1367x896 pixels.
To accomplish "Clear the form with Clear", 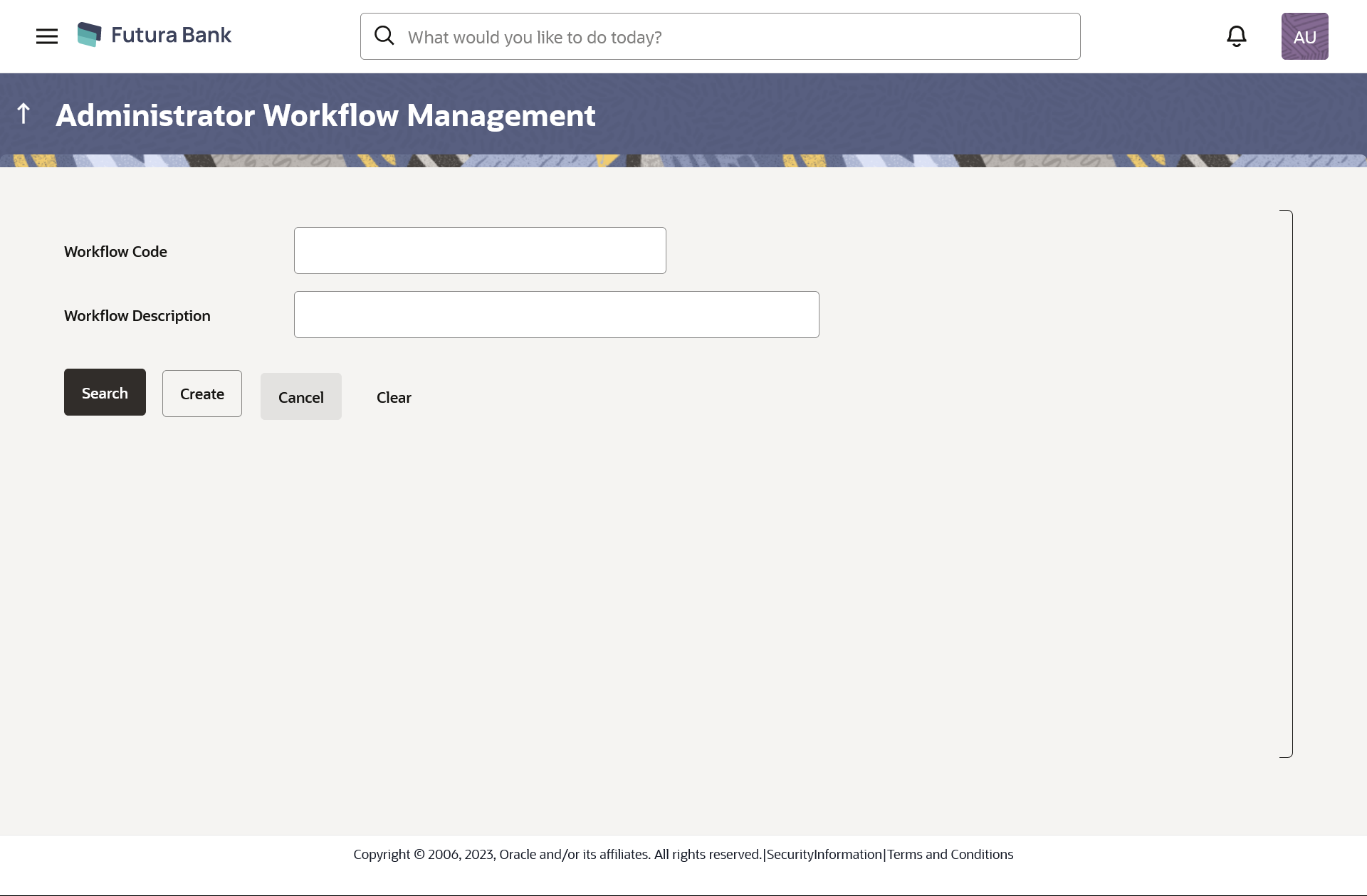I will click(394, 397).
